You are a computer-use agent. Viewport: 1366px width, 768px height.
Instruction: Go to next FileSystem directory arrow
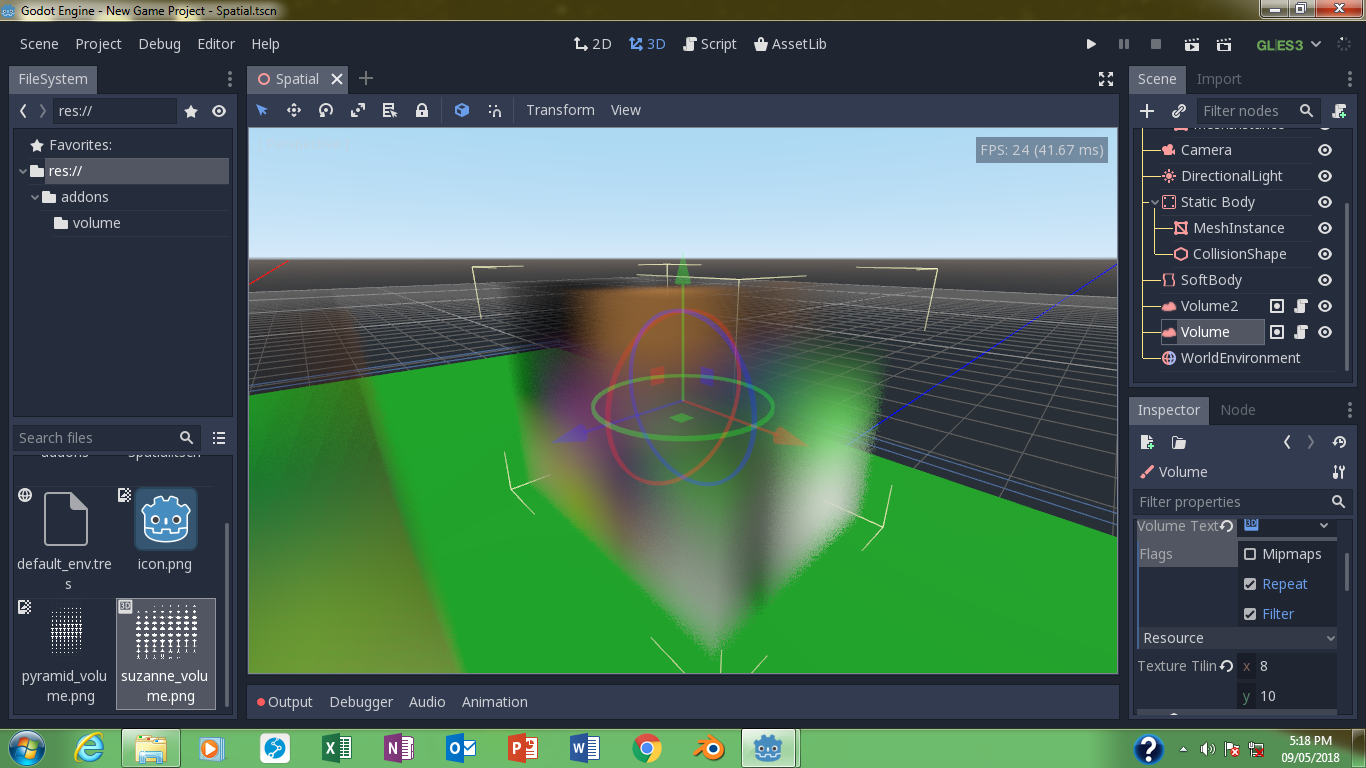[x=42, y=111]
